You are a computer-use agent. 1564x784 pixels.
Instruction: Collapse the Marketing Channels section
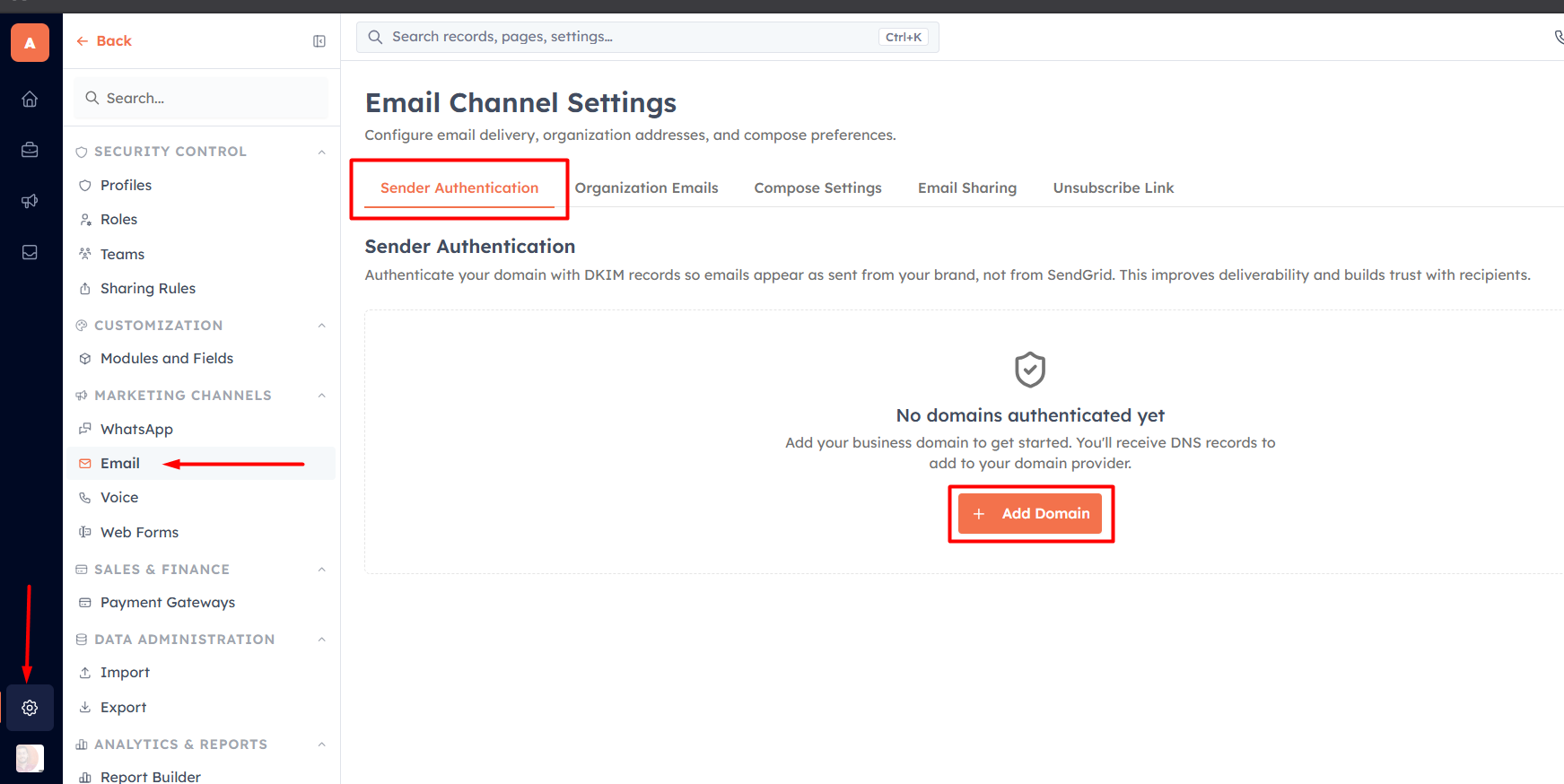[321, 396]
